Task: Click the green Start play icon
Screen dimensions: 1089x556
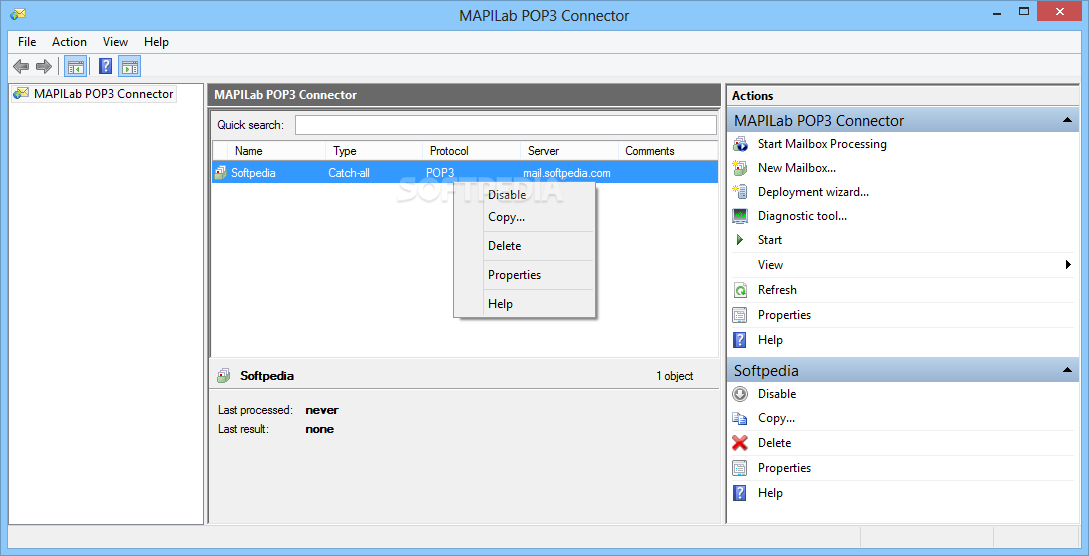Action: (x=740, y=239)
